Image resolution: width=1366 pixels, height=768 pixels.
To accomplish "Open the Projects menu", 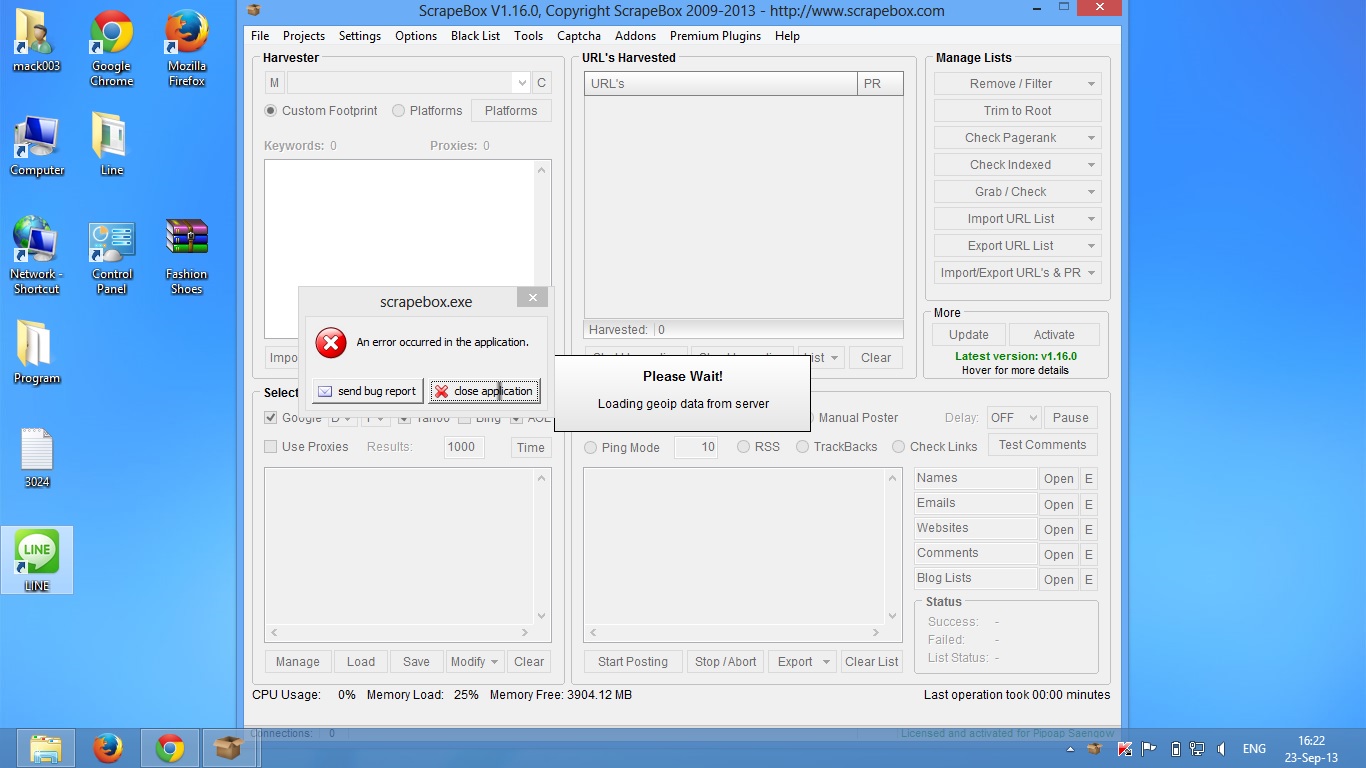I will click(x=304, y=36).
